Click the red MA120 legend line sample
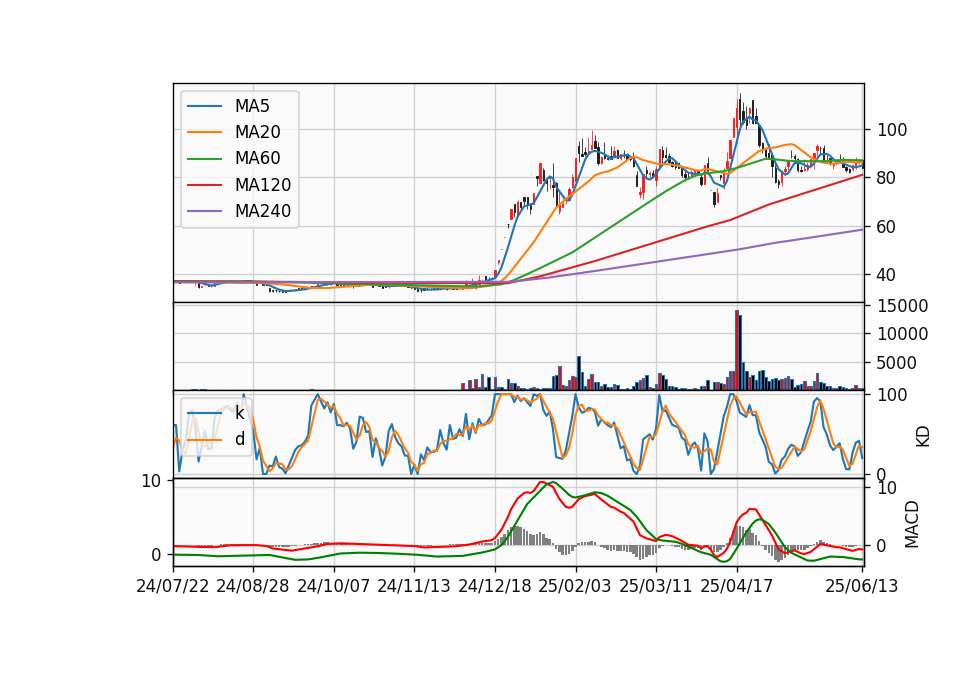The image size is (960, 690). pyautogui.click(x=204, y=185)
